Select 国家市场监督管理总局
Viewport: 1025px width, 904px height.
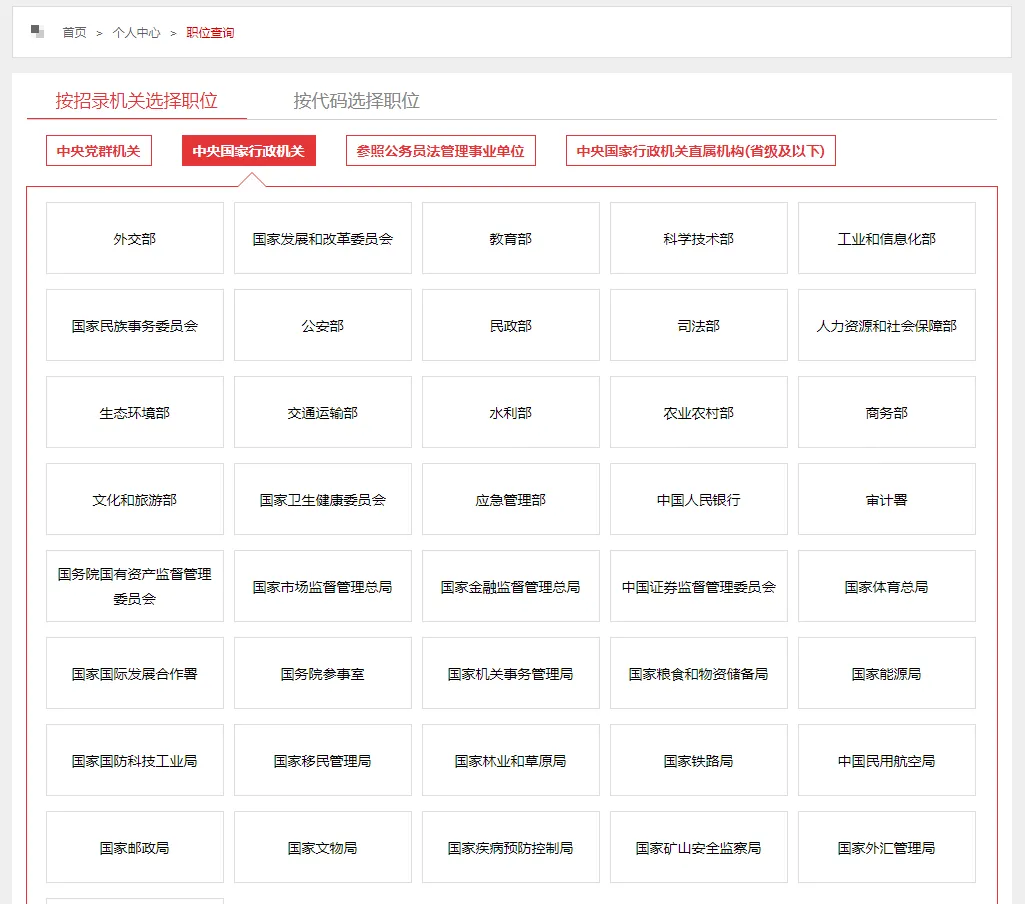[x=323, y=586]
